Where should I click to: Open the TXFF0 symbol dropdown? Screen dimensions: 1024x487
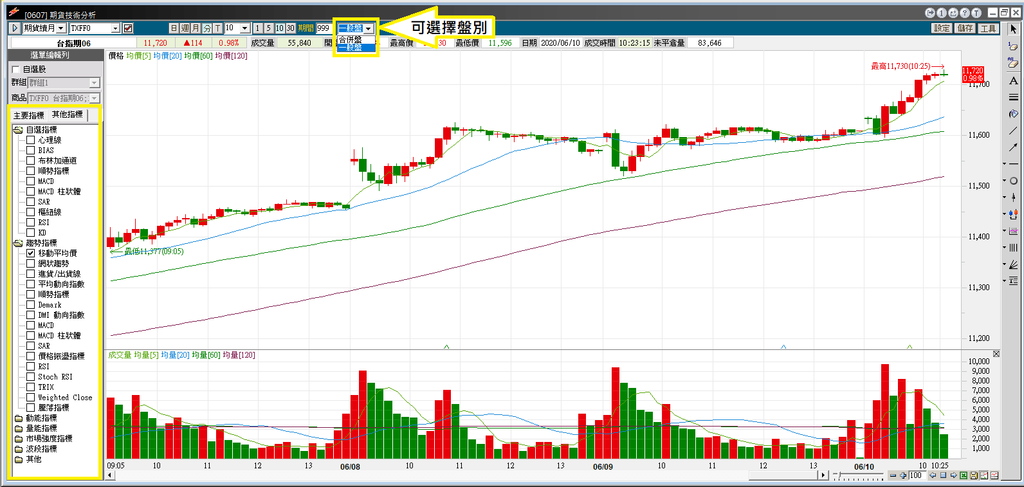[116, 28]
